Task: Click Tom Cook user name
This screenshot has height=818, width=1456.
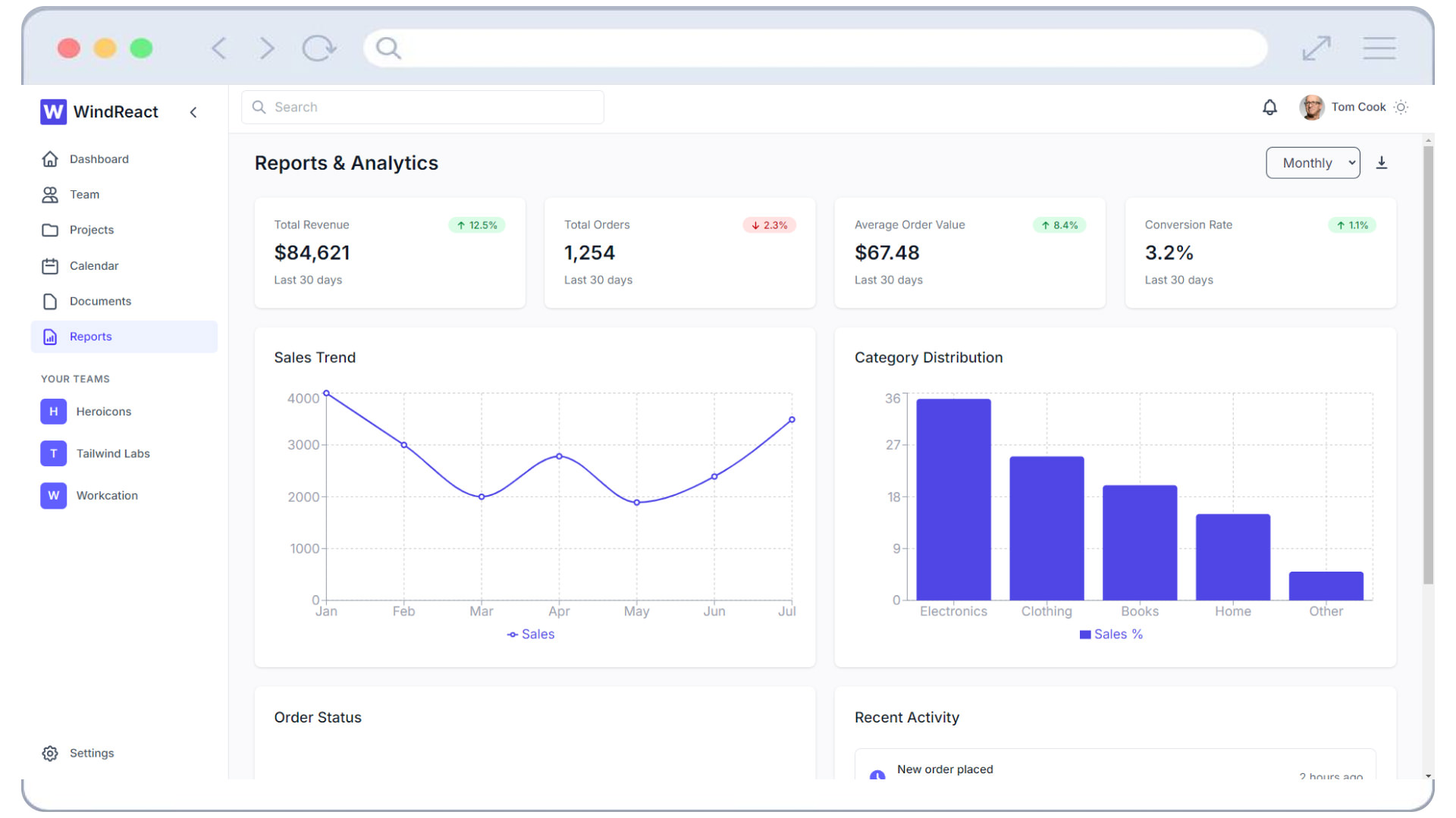Action: click(x=1358, y=107)
